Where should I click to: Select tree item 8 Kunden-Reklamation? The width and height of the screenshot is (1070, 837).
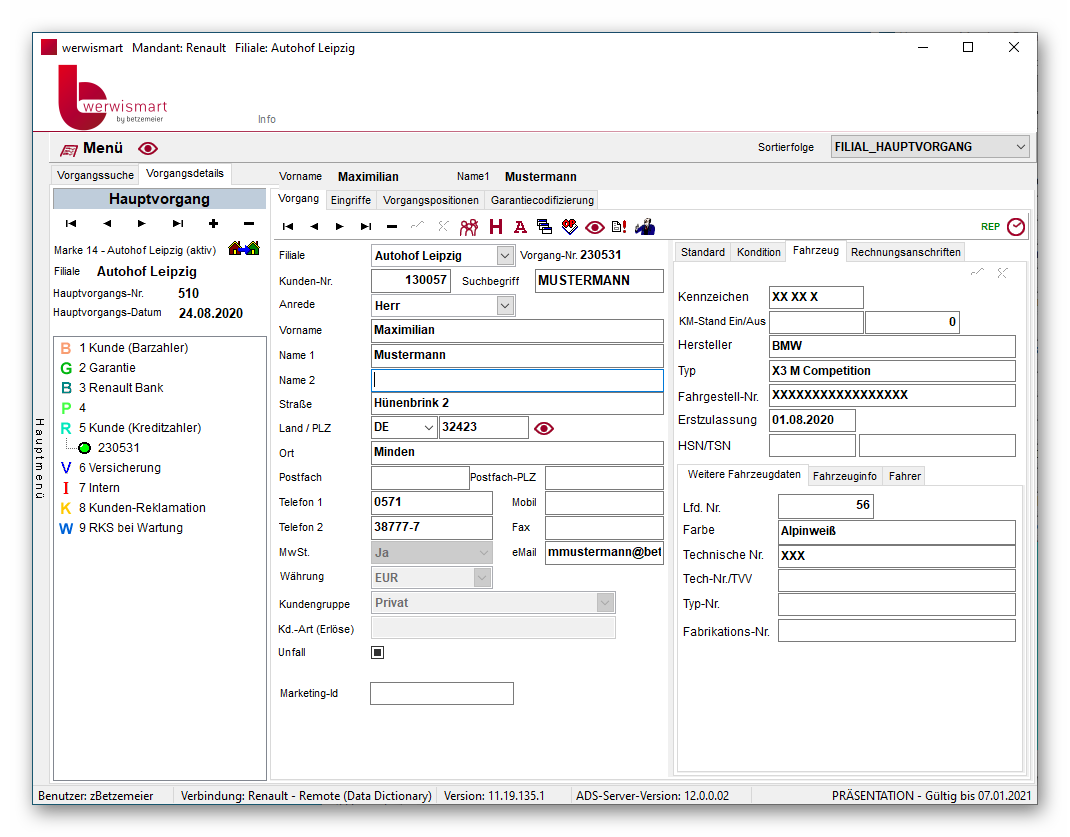142,508
